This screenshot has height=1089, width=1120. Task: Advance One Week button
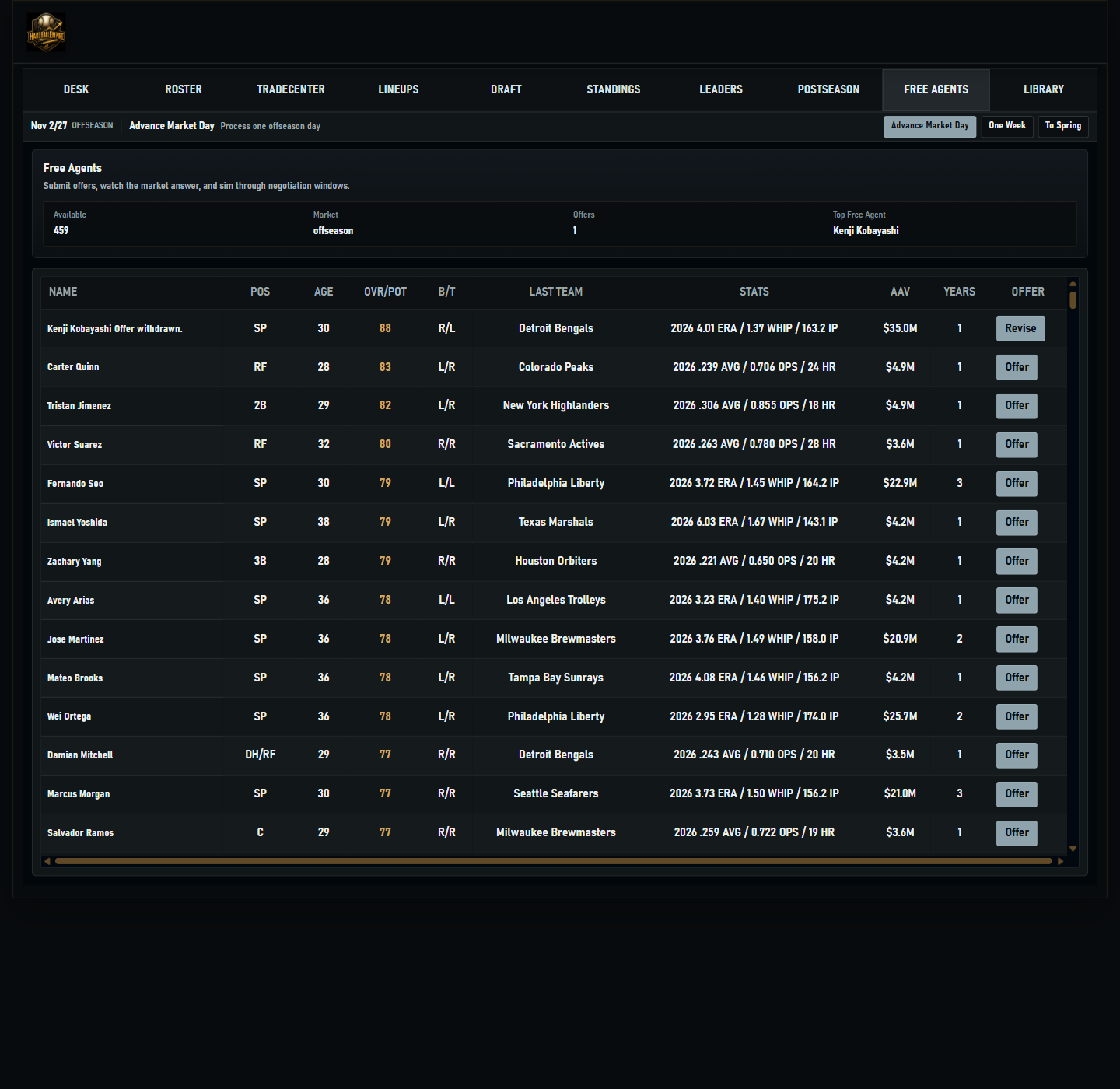click(1007, 126)
